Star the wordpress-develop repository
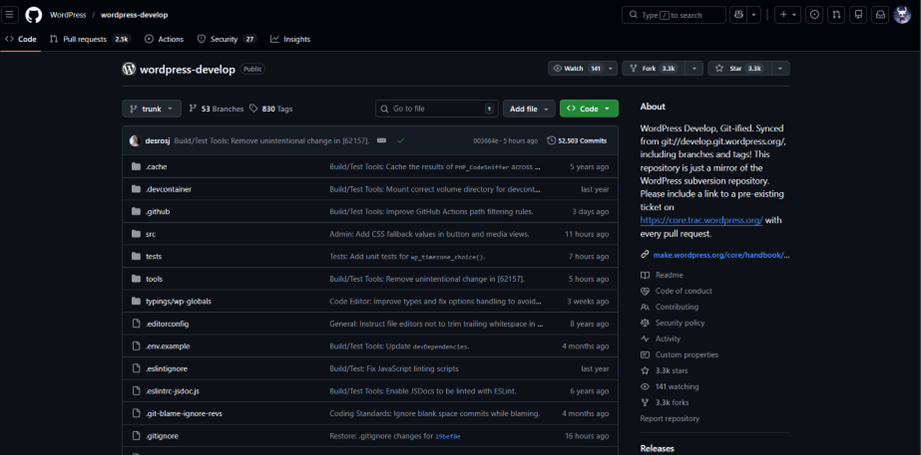Viewport: 921px width, 455px height. click(739, 69)
